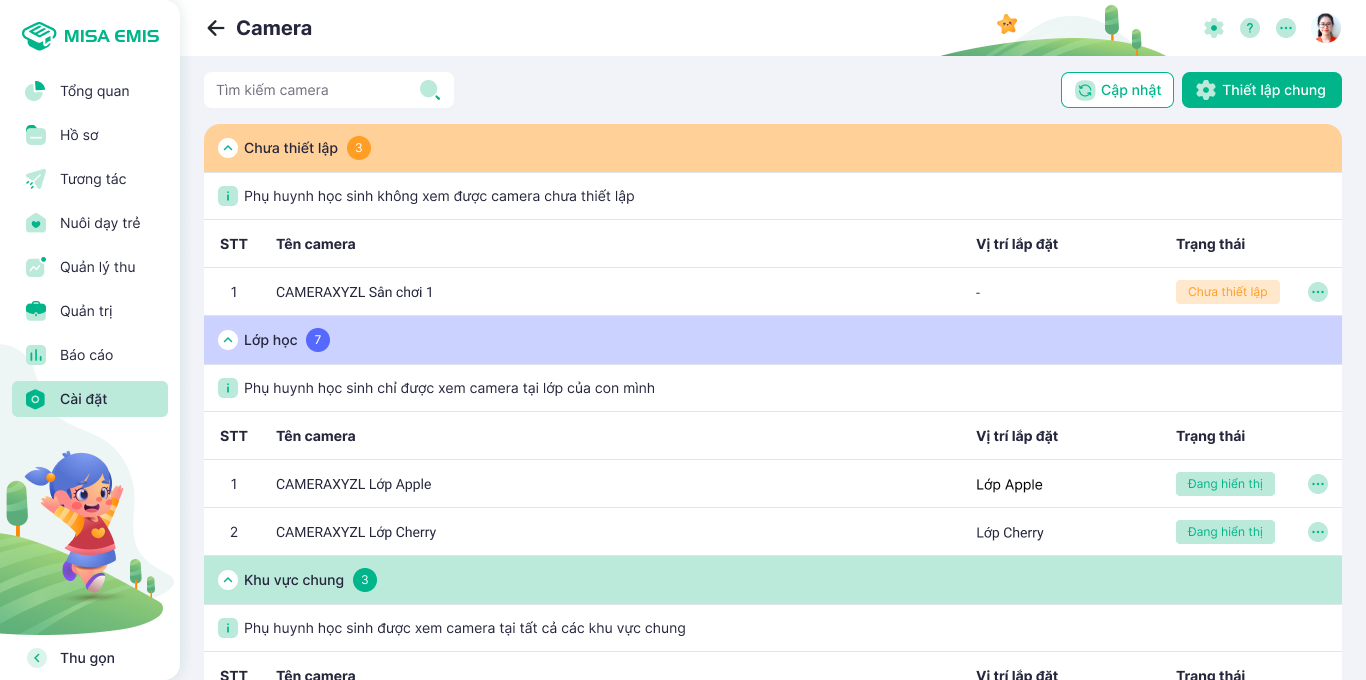This screenshot has height=680, width=1366.
Task: Click the flower-shaped icon in top bar
Action: [1214, 28]
